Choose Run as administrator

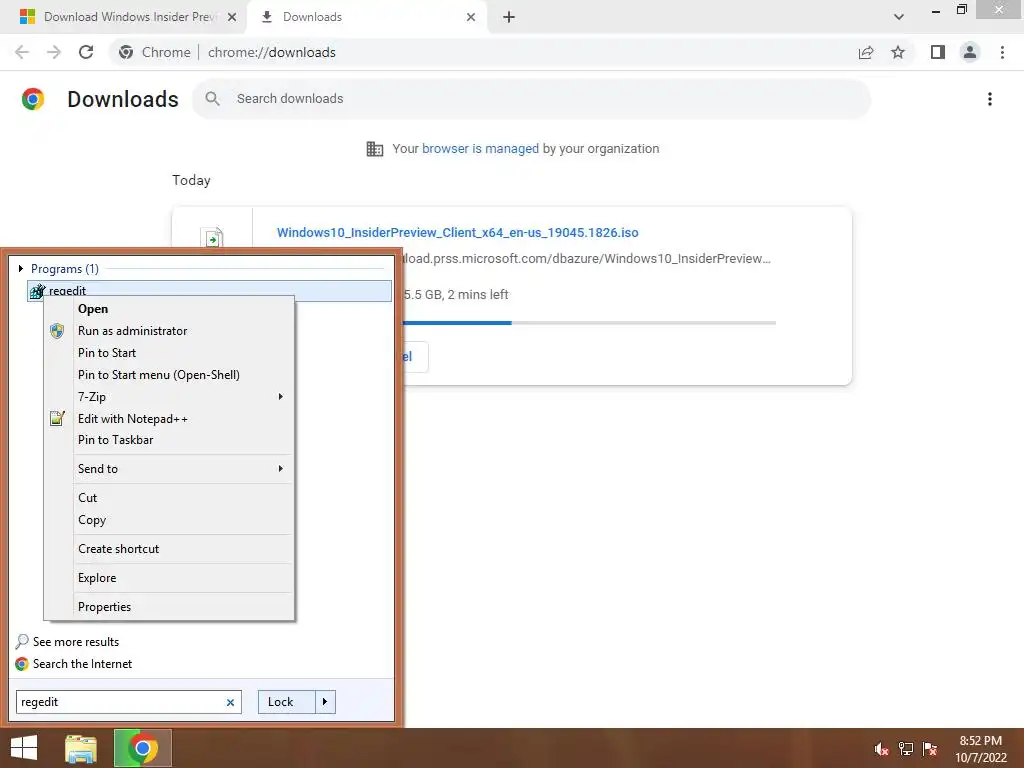click(x=132, y=331)
